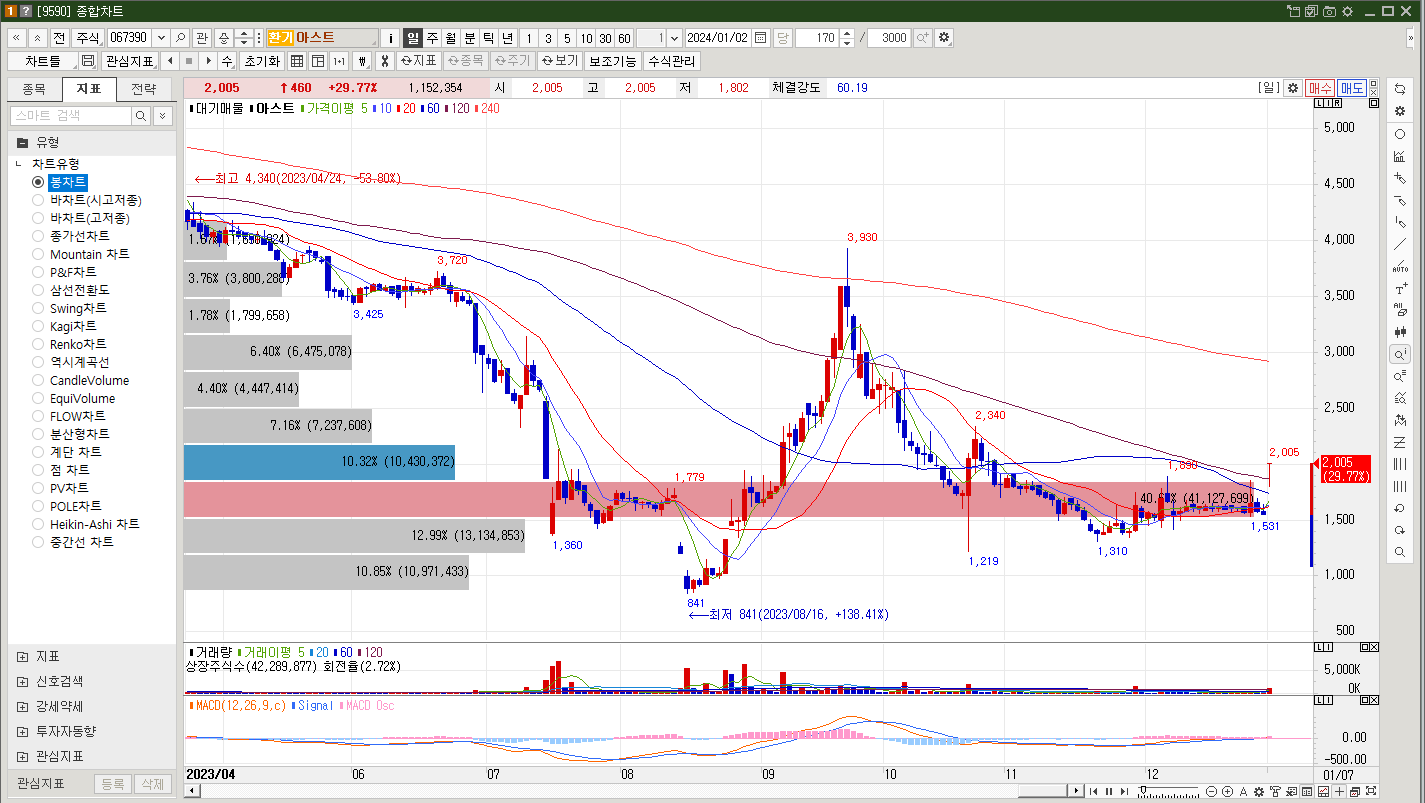The image size is (1425, 803).
Task: Expand the 지표 section in side panel
Action: click(22, 657)
